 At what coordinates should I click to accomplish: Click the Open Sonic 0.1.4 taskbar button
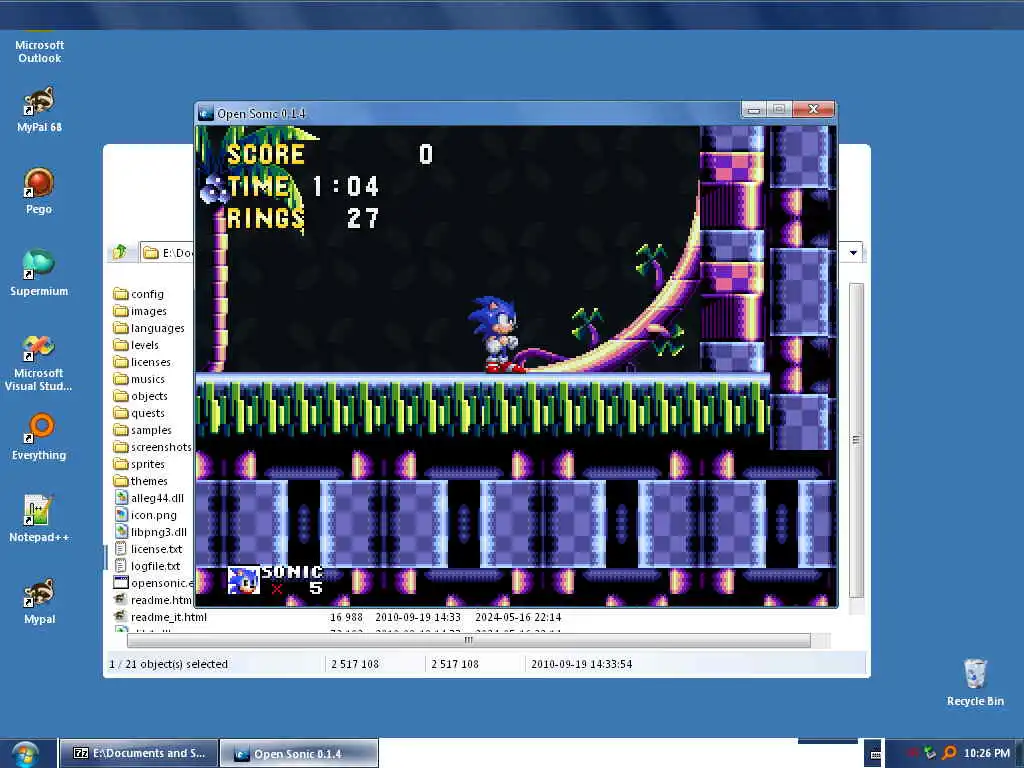tap(298, 754)
